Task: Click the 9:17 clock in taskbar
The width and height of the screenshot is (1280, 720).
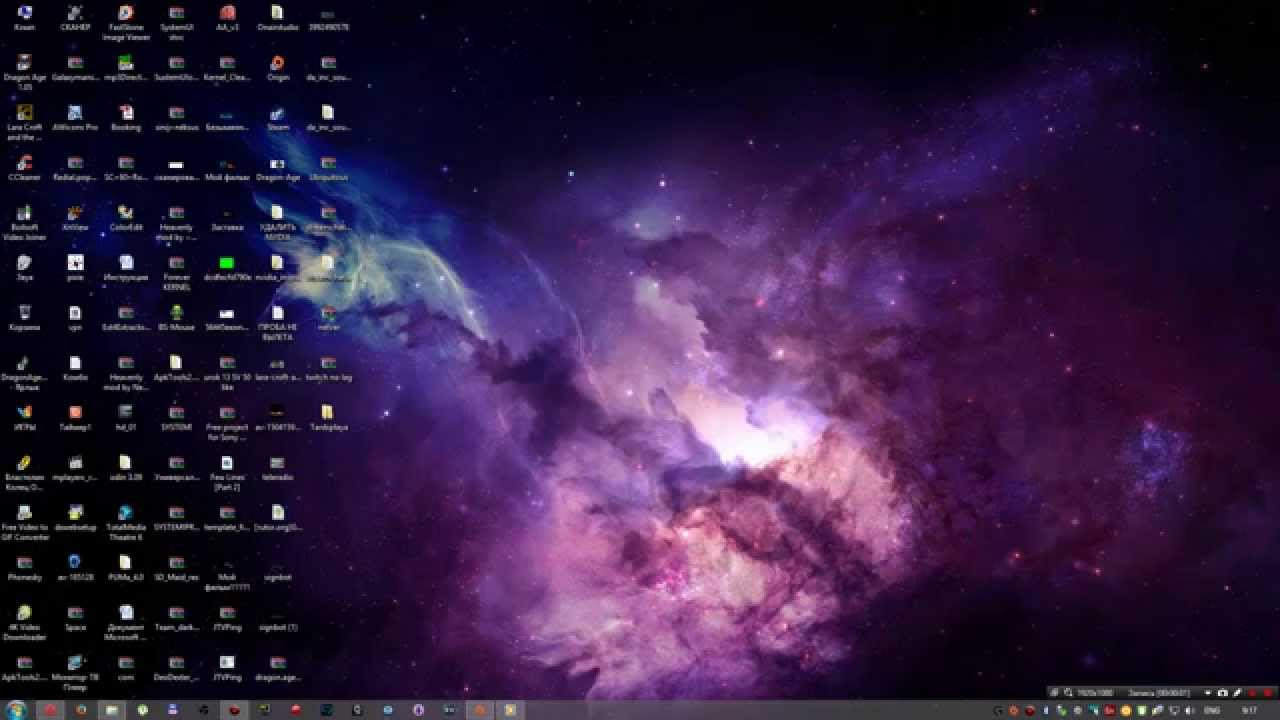Action: (x=1249, y=710)
